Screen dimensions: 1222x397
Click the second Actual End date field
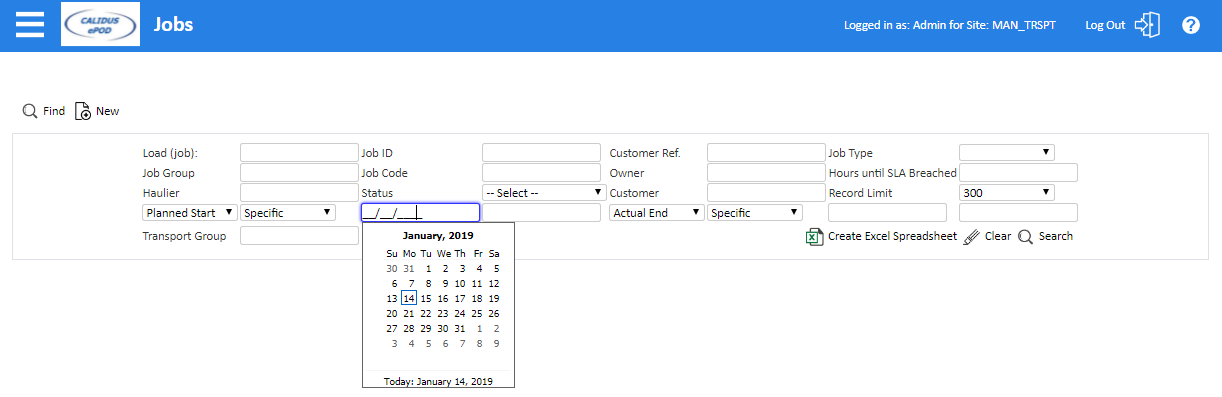tap(1018, 212)
